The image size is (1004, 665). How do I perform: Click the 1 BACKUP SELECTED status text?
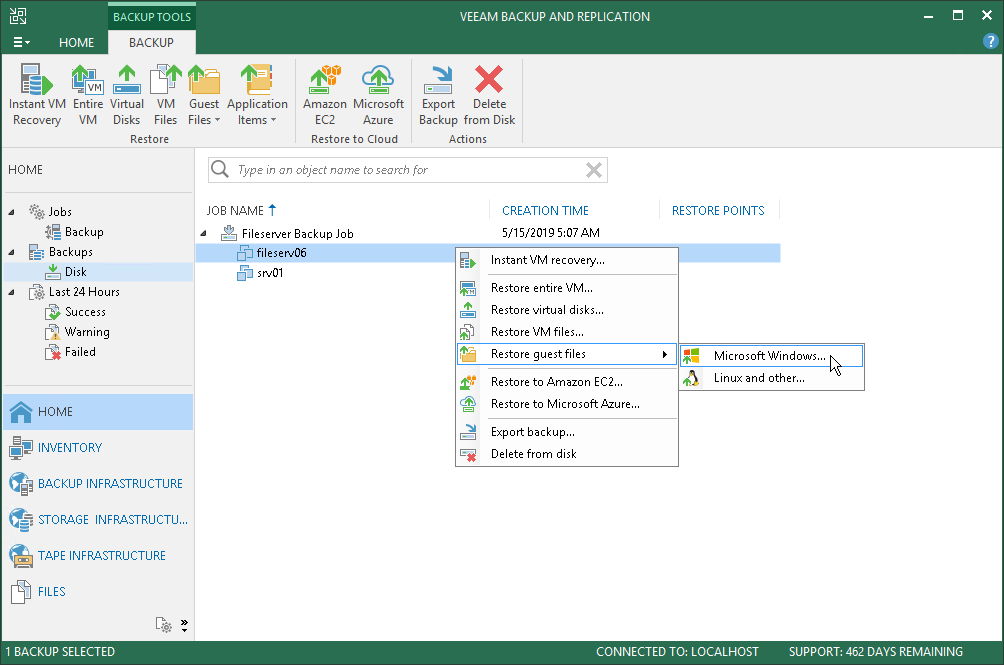60,652
